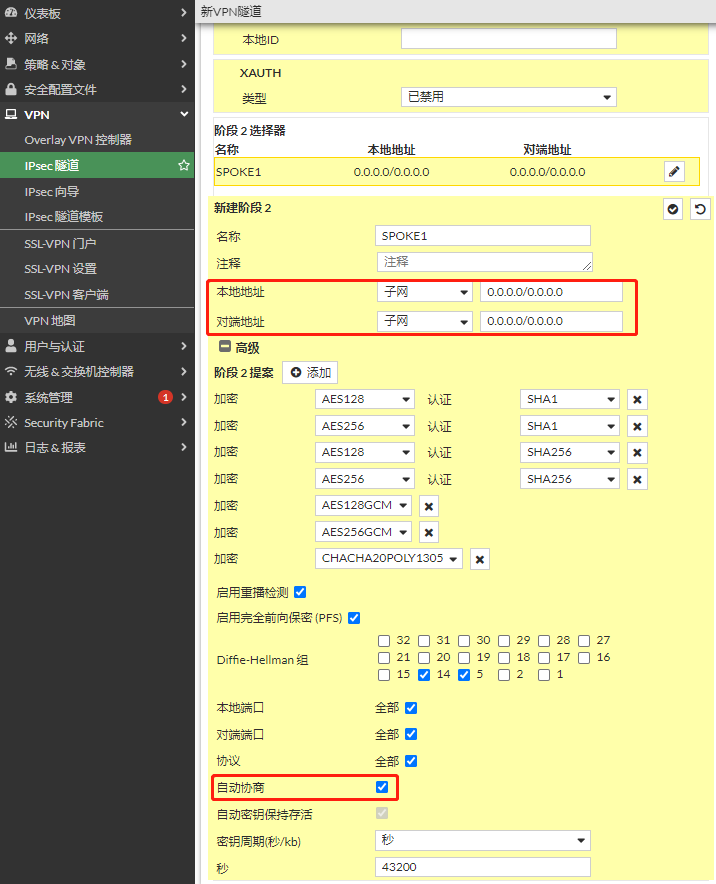Click the 本地ID input field

[508, 39]
